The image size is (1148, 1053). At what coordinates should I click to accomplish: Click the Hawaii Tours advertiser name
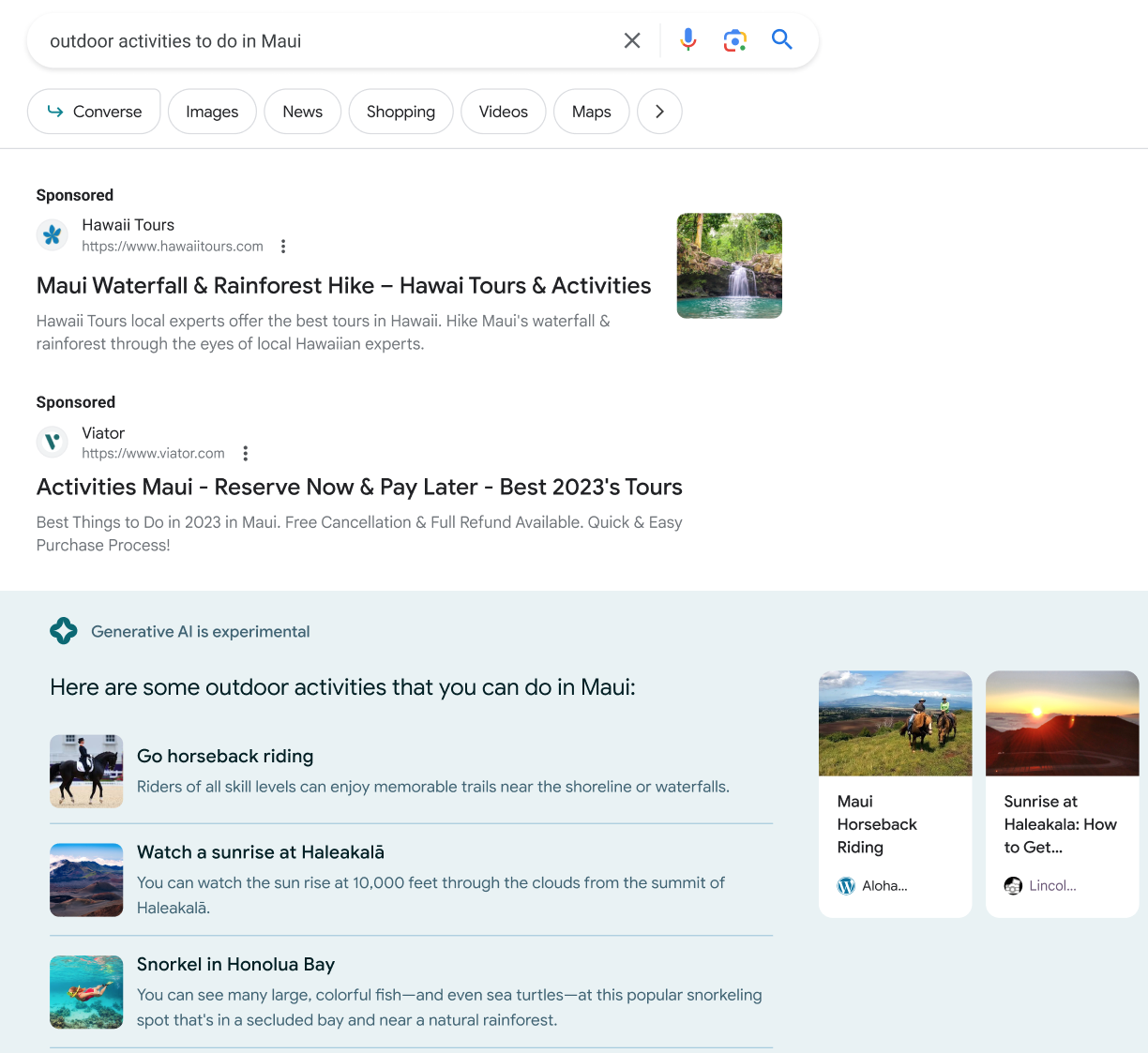(128, 225)
